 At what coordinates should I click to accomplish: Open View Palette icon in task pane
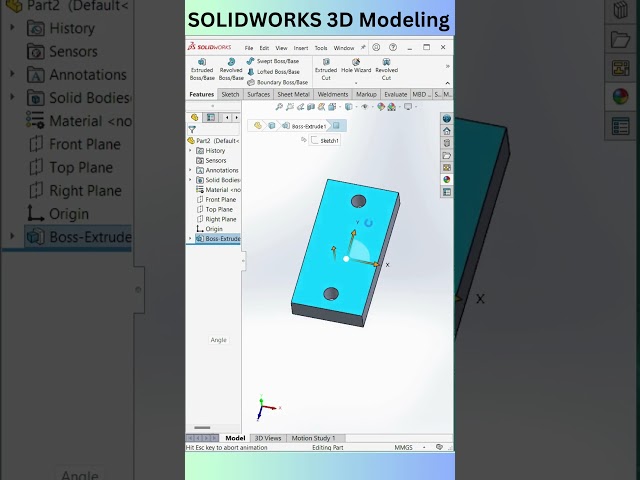tap(447, 168)
